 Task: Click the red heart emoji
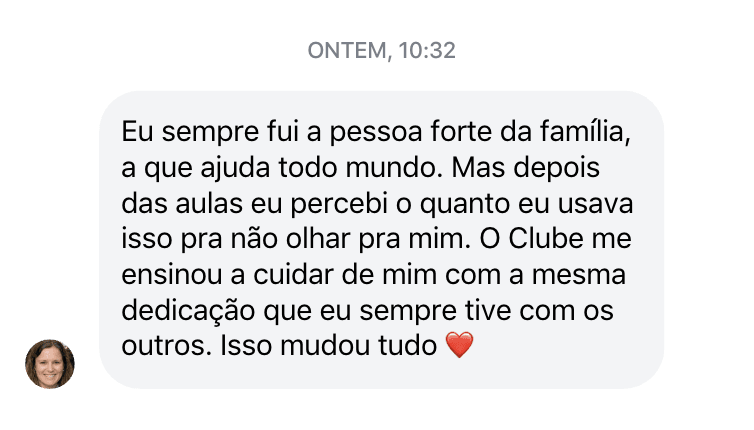click(x=457, y=347)
